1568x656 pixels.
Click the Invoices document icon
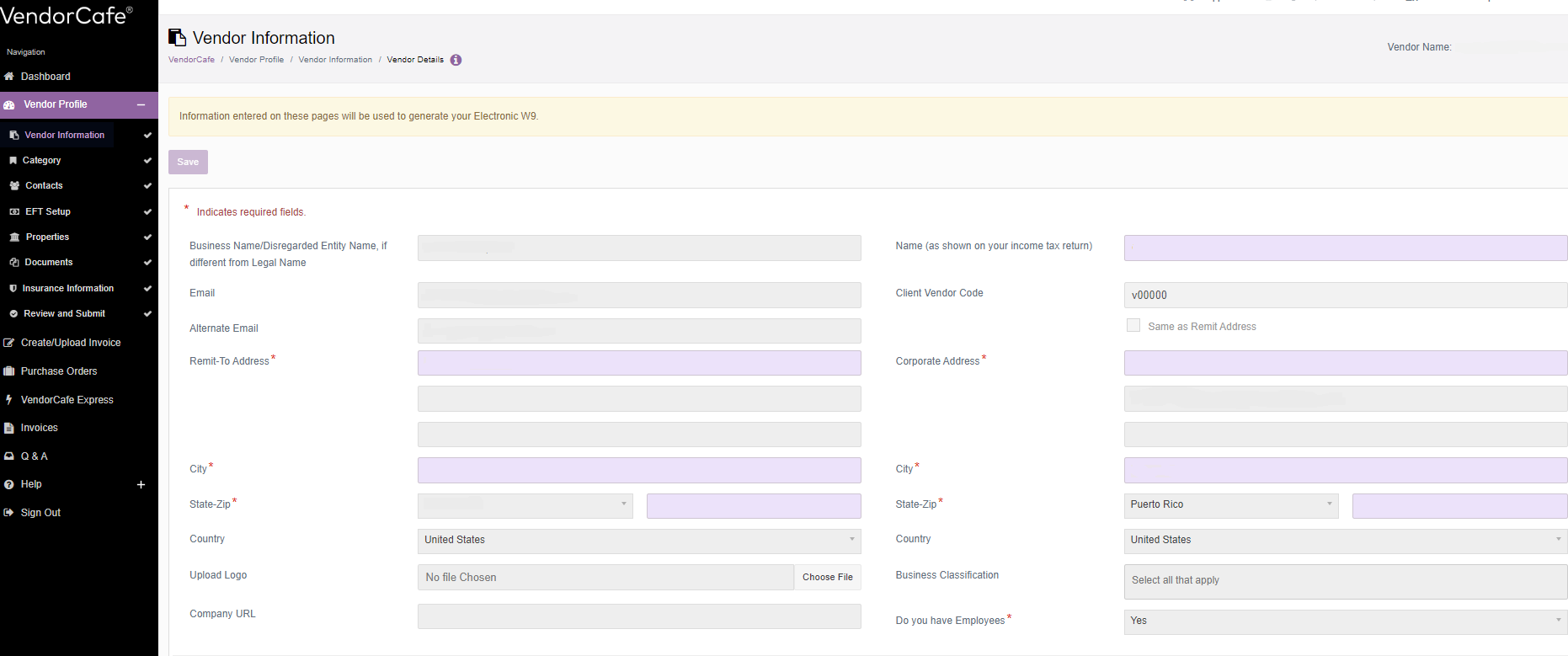[9, 428]
